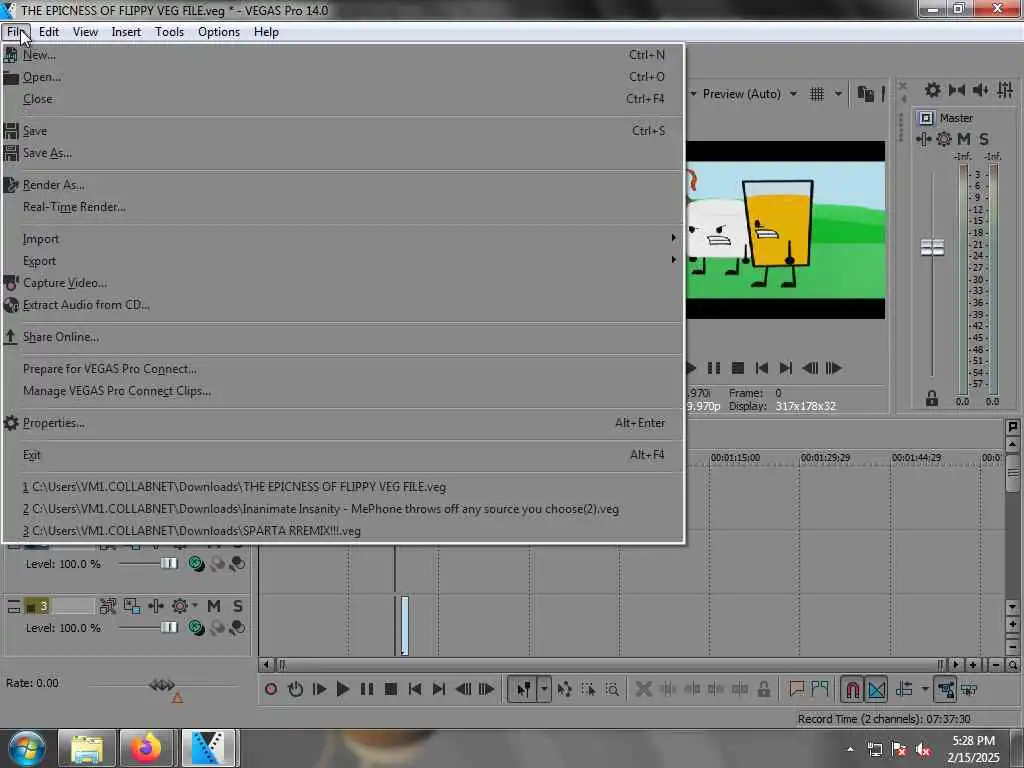Click the Play button in the timeline transport

pyautogui.click(x=343, y=689)
